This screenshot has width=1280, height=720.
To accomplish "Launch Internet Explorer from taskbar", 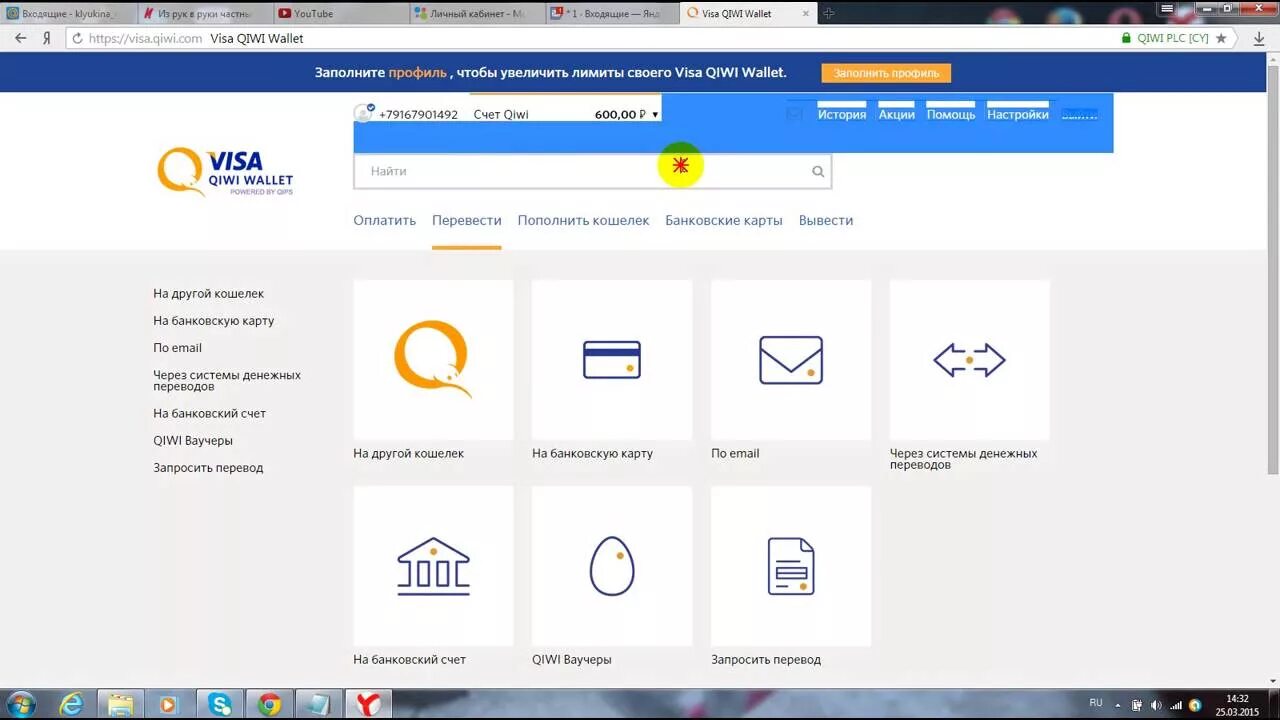I will [71, 704].
